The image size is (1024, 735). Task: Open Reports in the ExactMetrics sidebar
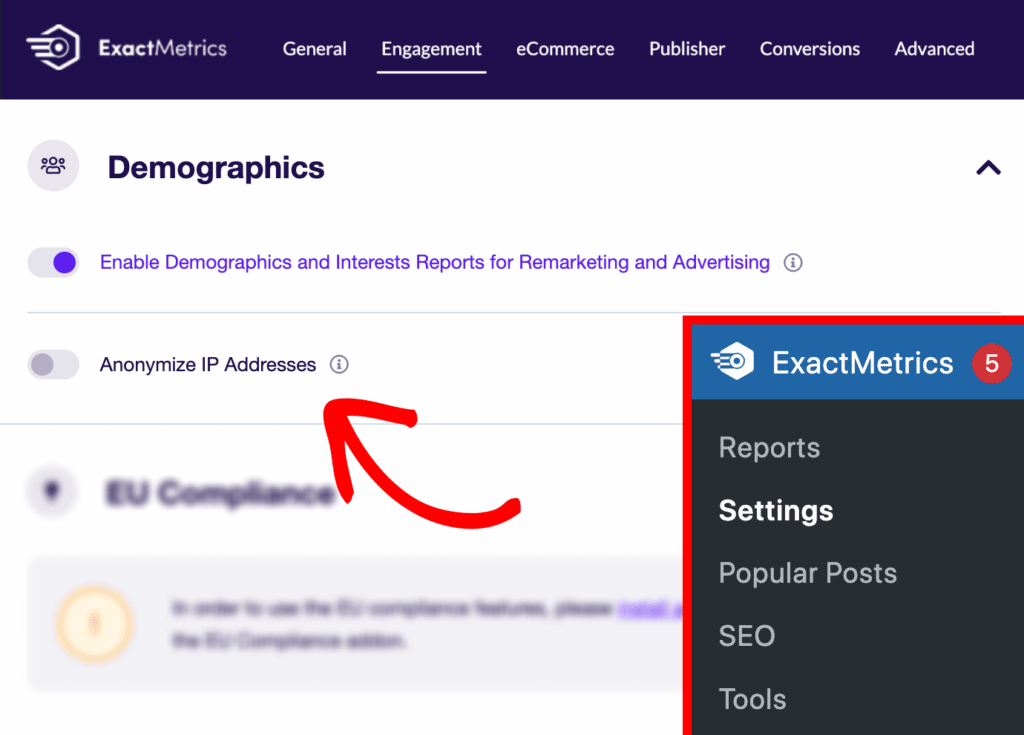pyautogui.click(x=769, y=448)
